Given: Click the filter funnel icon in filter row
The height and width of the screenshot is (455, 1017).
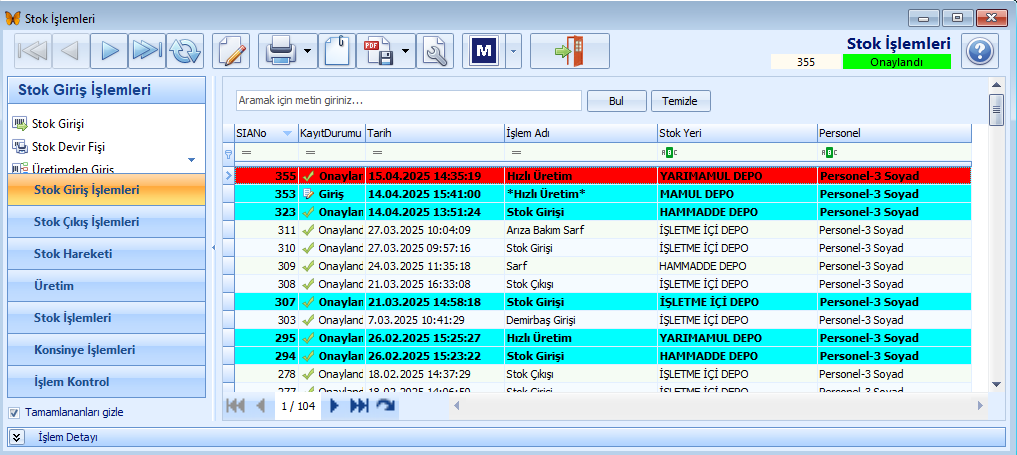Looking at the screenshot, I should pos(228,153).
